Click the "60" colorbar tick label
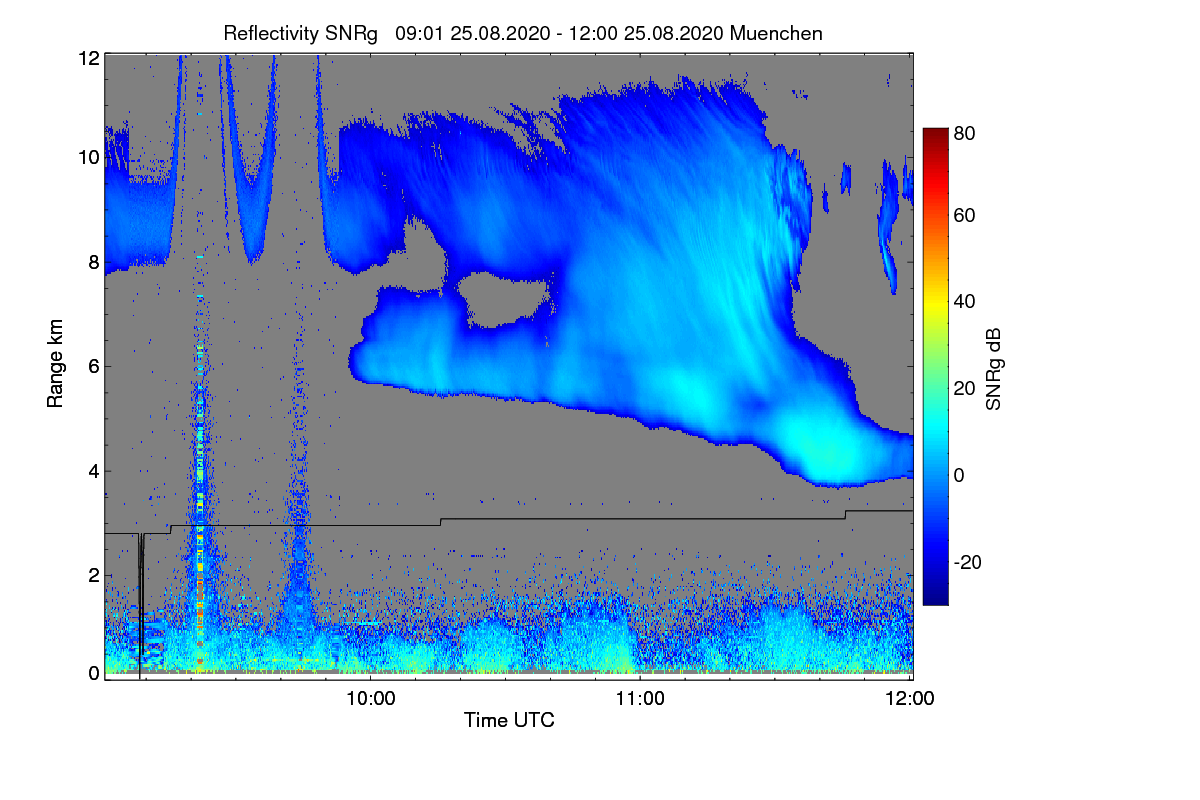This screenshot has width=1200, height=800. point(965,216)
